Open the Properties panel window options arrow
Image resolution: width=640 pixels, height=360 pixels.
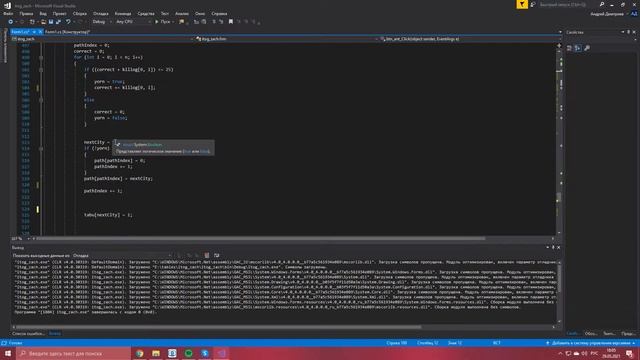pos(623,32)
